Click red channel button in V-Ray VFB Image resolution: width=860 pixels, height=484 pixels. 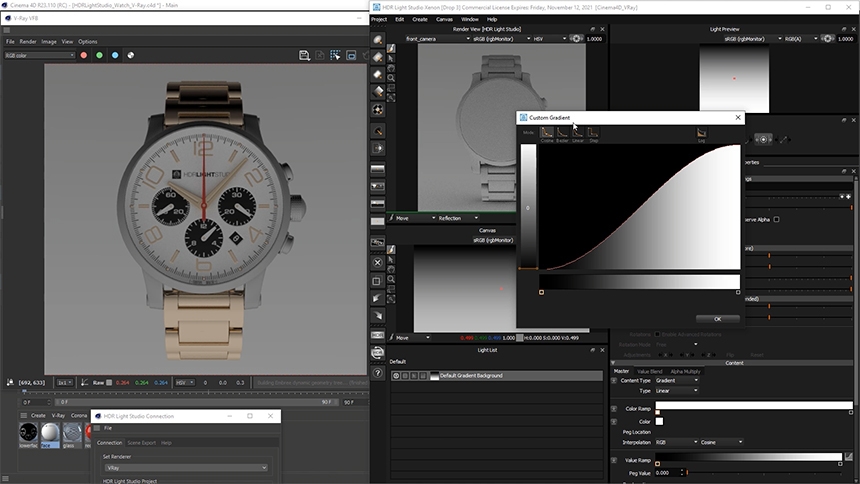click(84, 55)
